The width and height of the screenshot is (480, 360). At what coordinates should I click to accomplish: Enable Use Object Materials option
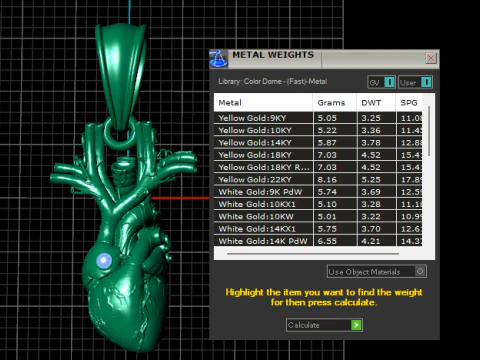(x=377, y=272)
